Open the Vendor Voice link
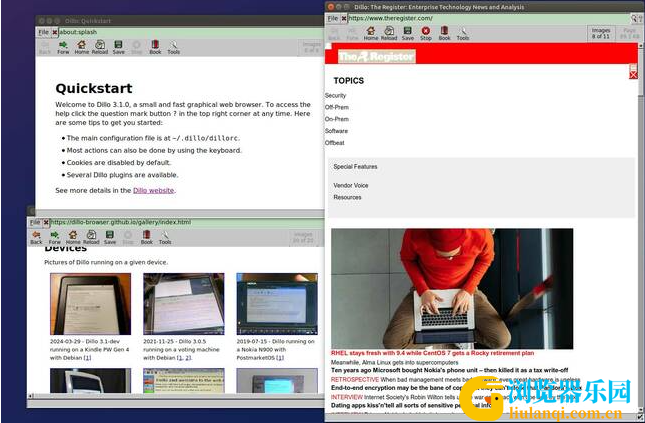 (351, 186)
